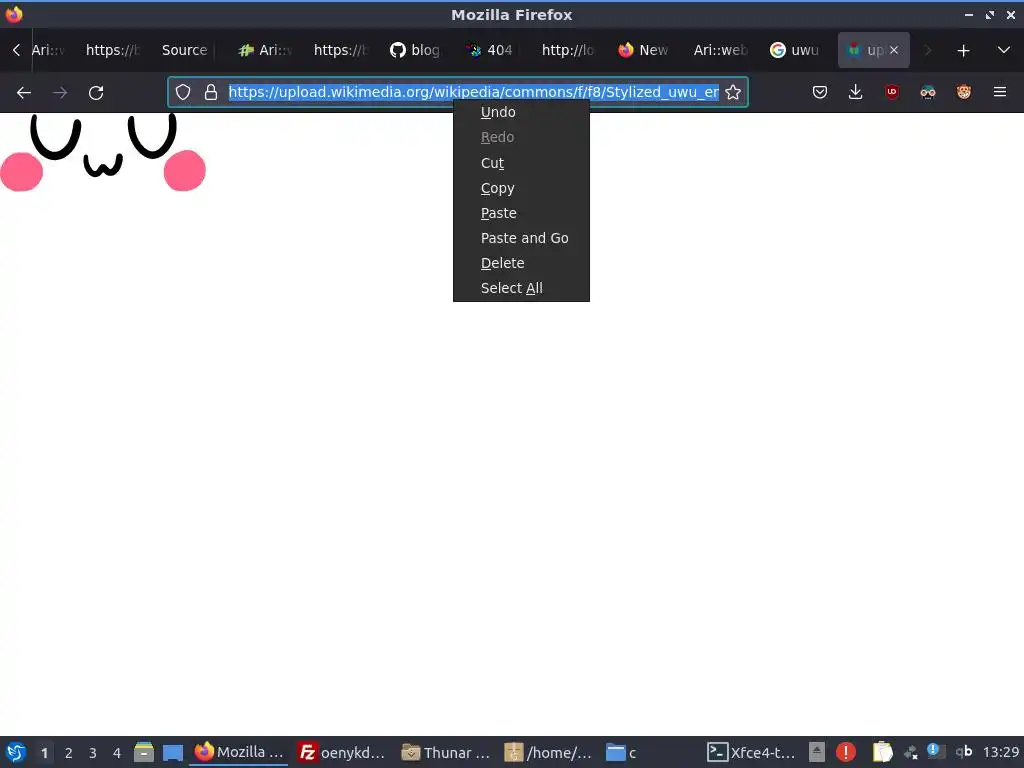Click the red alert tray icon

[846, 752]
